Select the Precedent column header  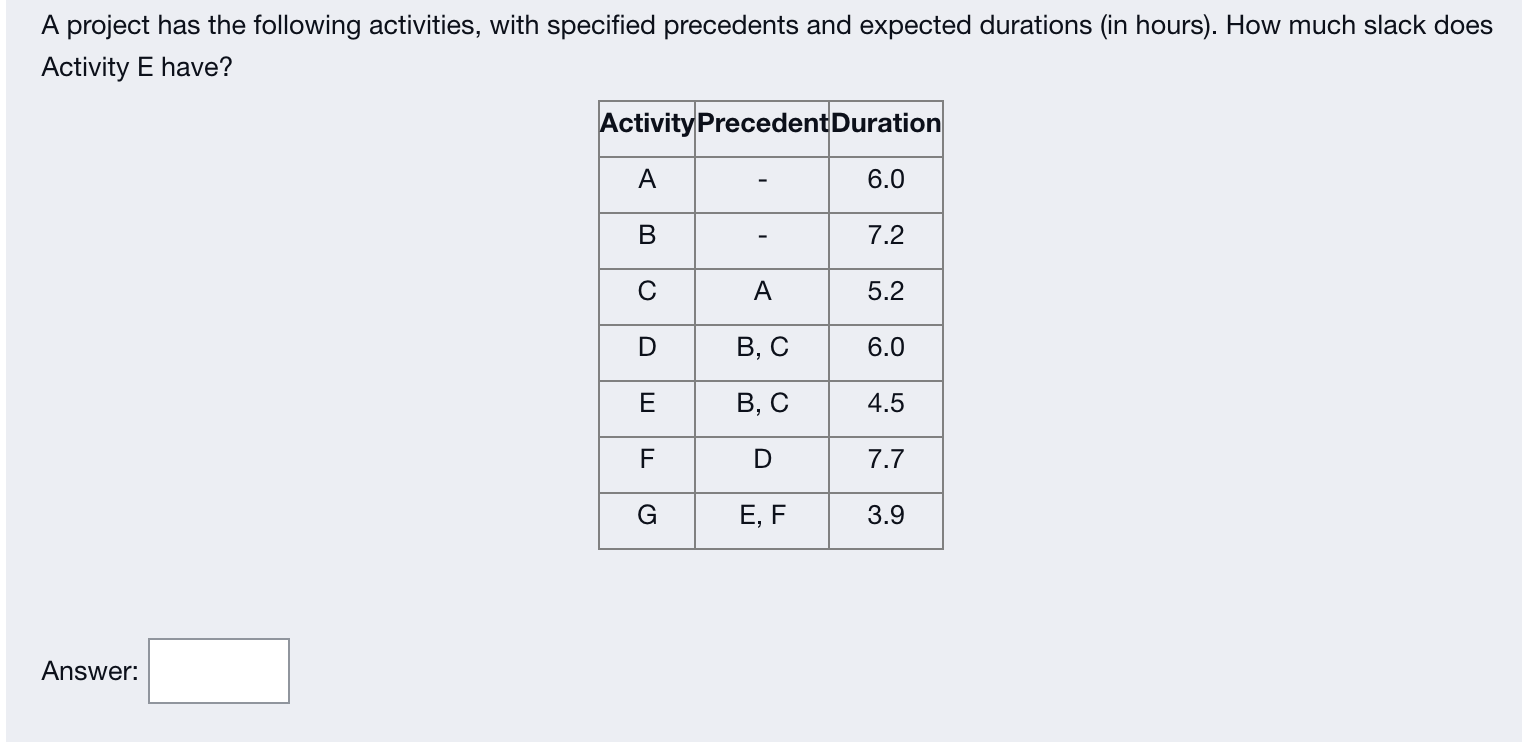pyautogui.click(x=761, y=123)
